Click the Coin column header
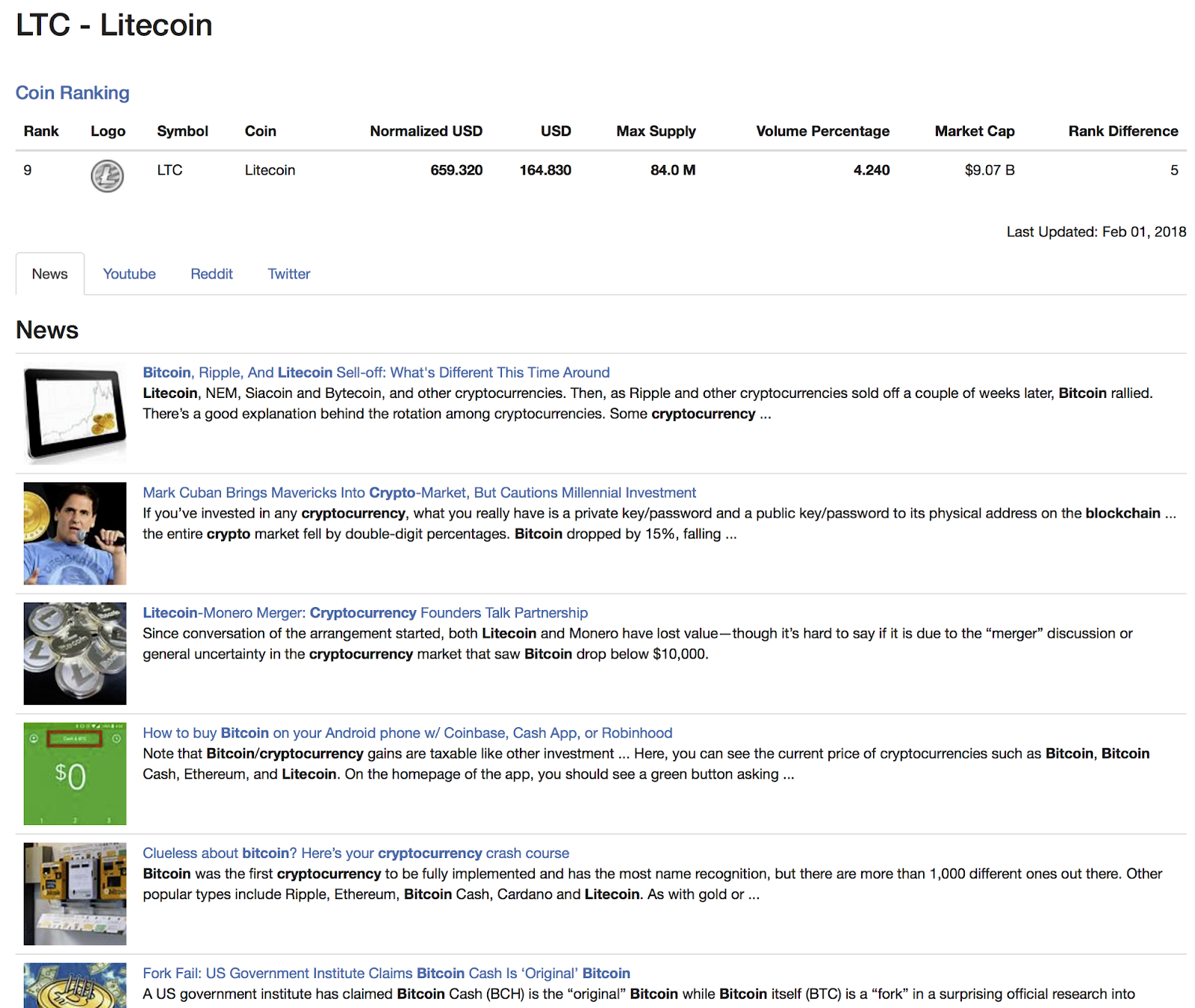The image size is (1195, 1008). pos(261,131)
